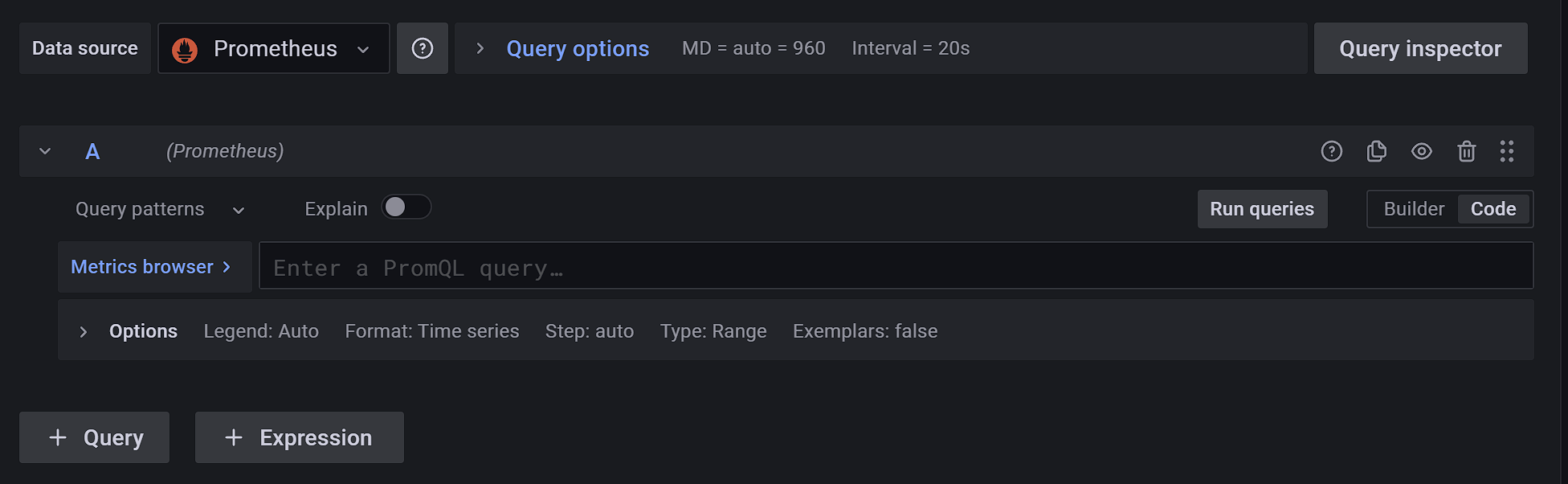Click the plus icon on Expression button

click(x=234, y=437)
